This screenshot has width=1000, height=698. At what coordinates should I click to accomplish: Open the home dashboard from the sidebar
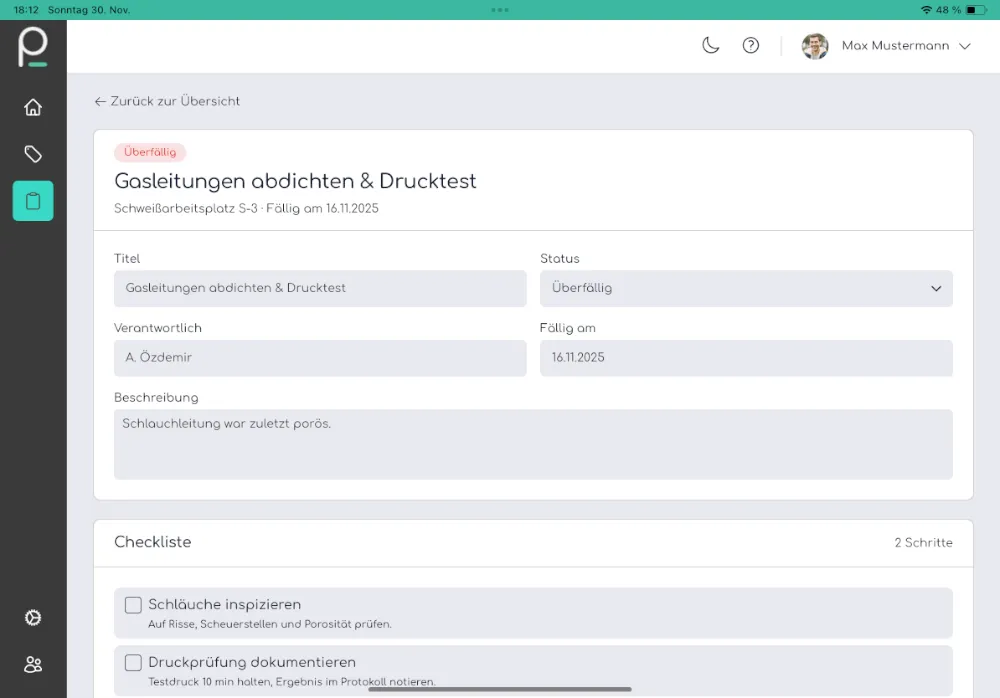(x=33, y=107)
